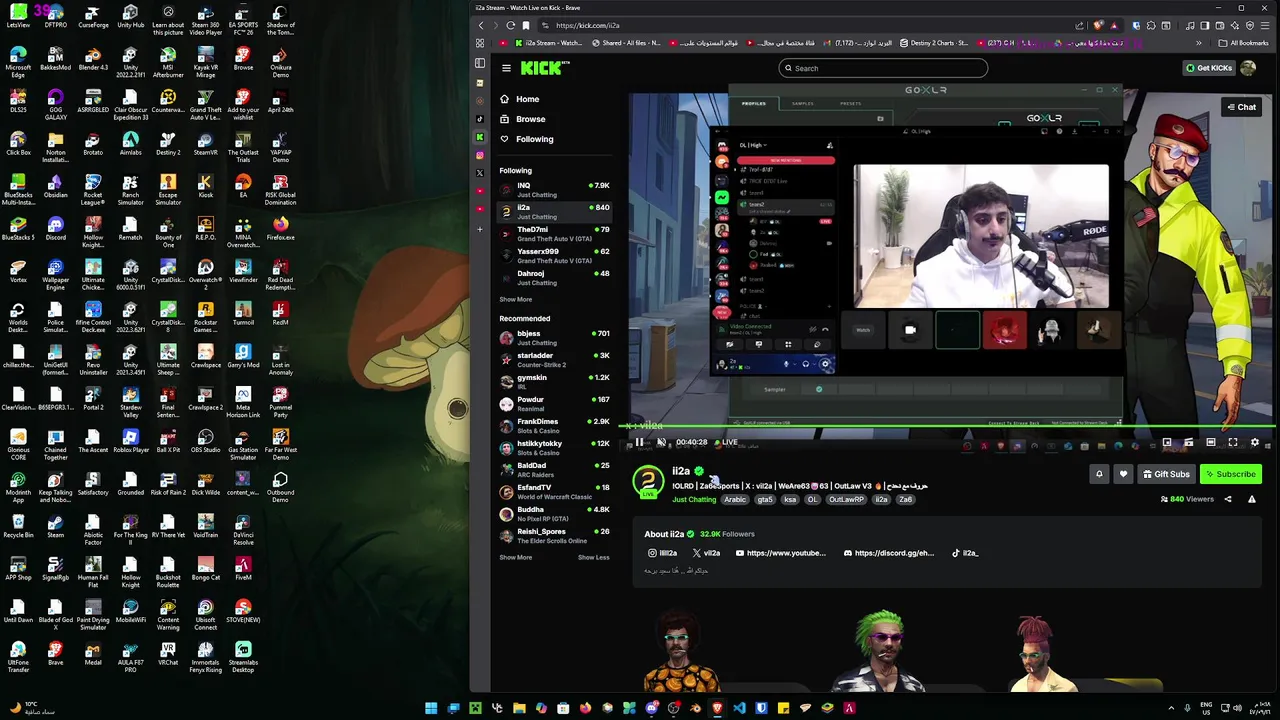The image size is (1280, 720).
Task: Open Shared - All files bookmark
Action: click(626, 43)
